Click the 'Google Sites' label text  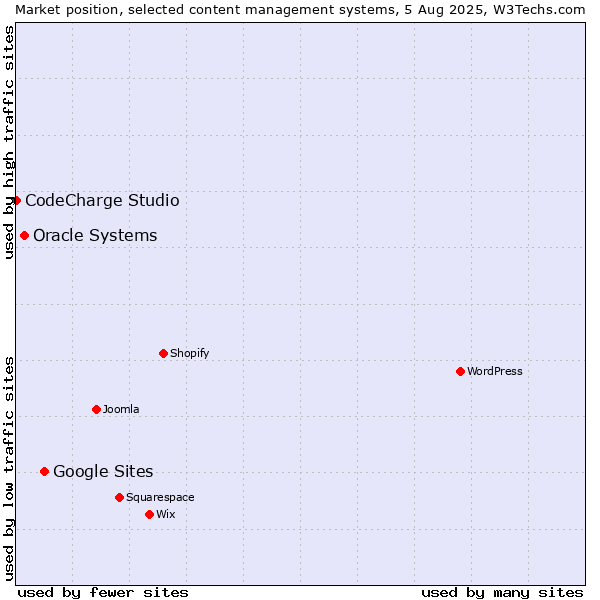tap(103, 471)
